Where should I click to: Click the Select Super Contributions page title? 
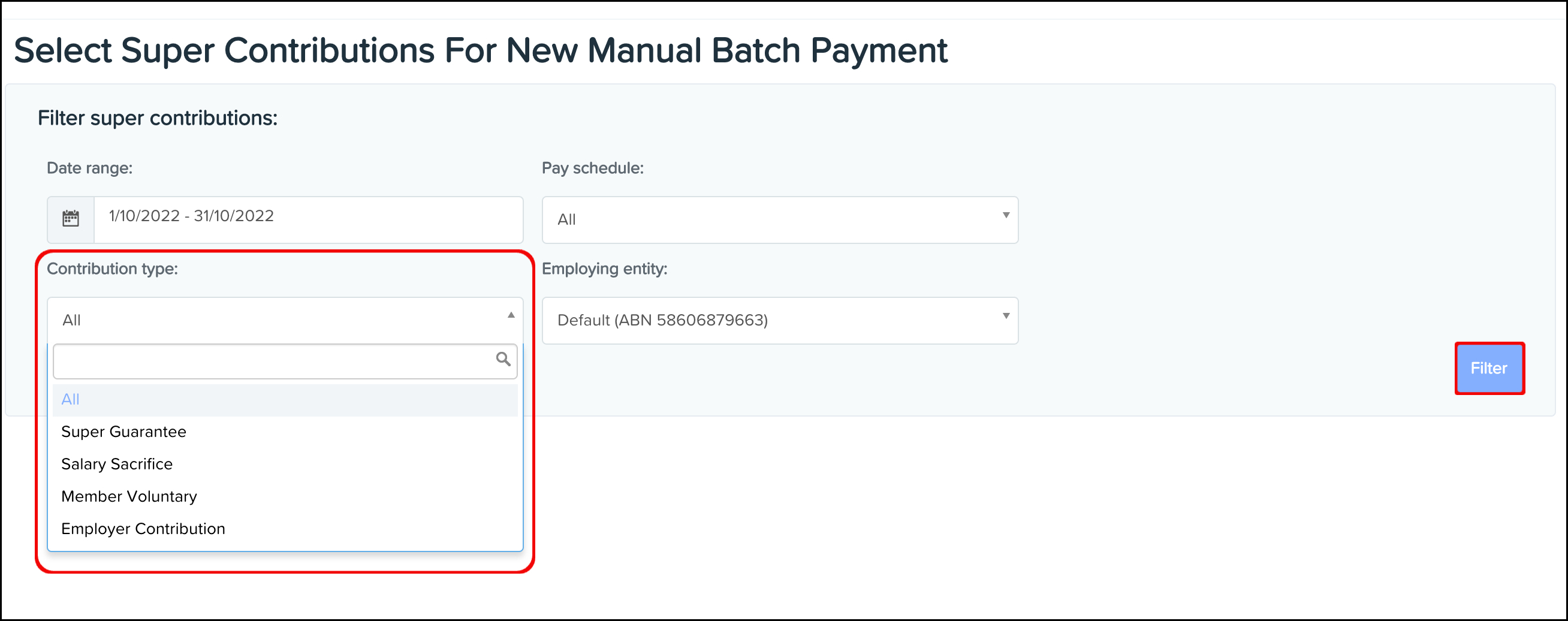(481, 50)
